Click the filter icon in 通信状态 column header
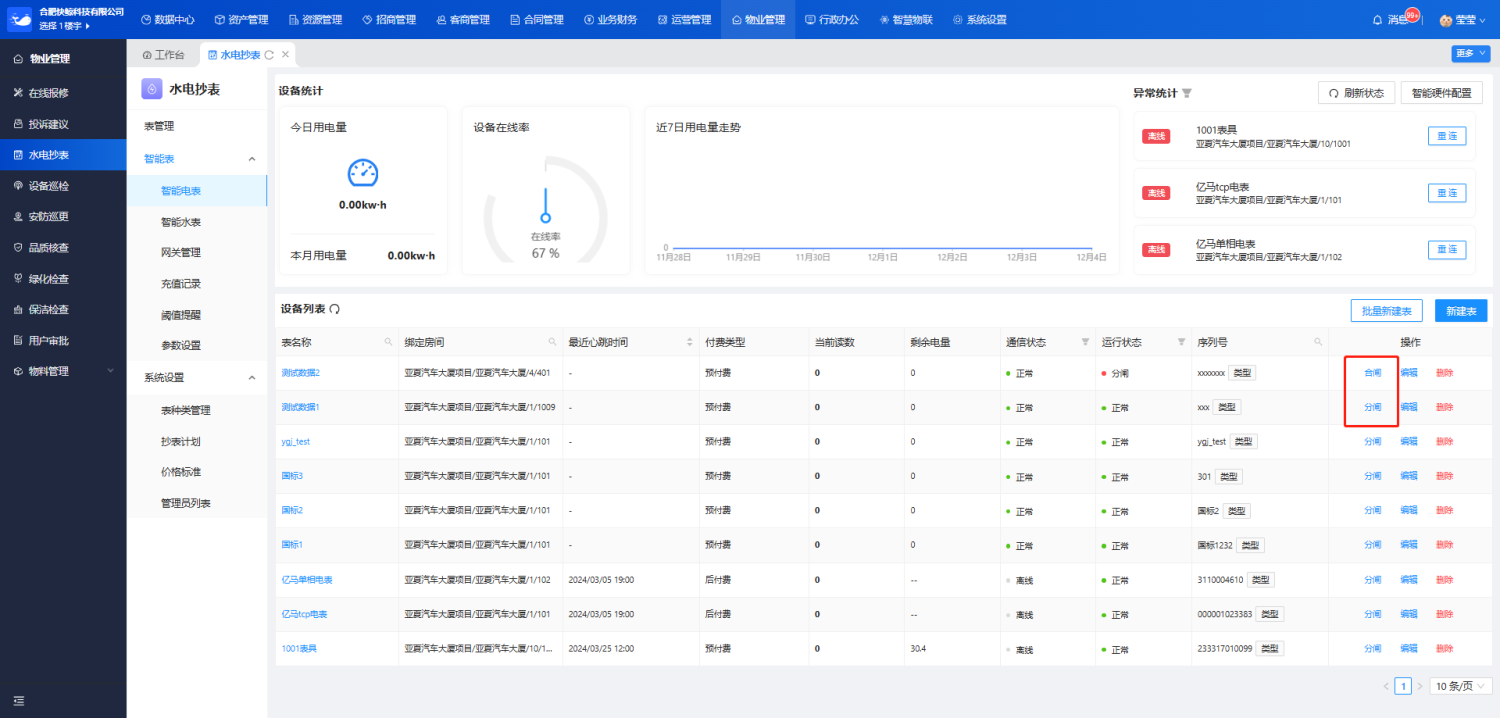 pyautogui.click(x=1085, y=342)
